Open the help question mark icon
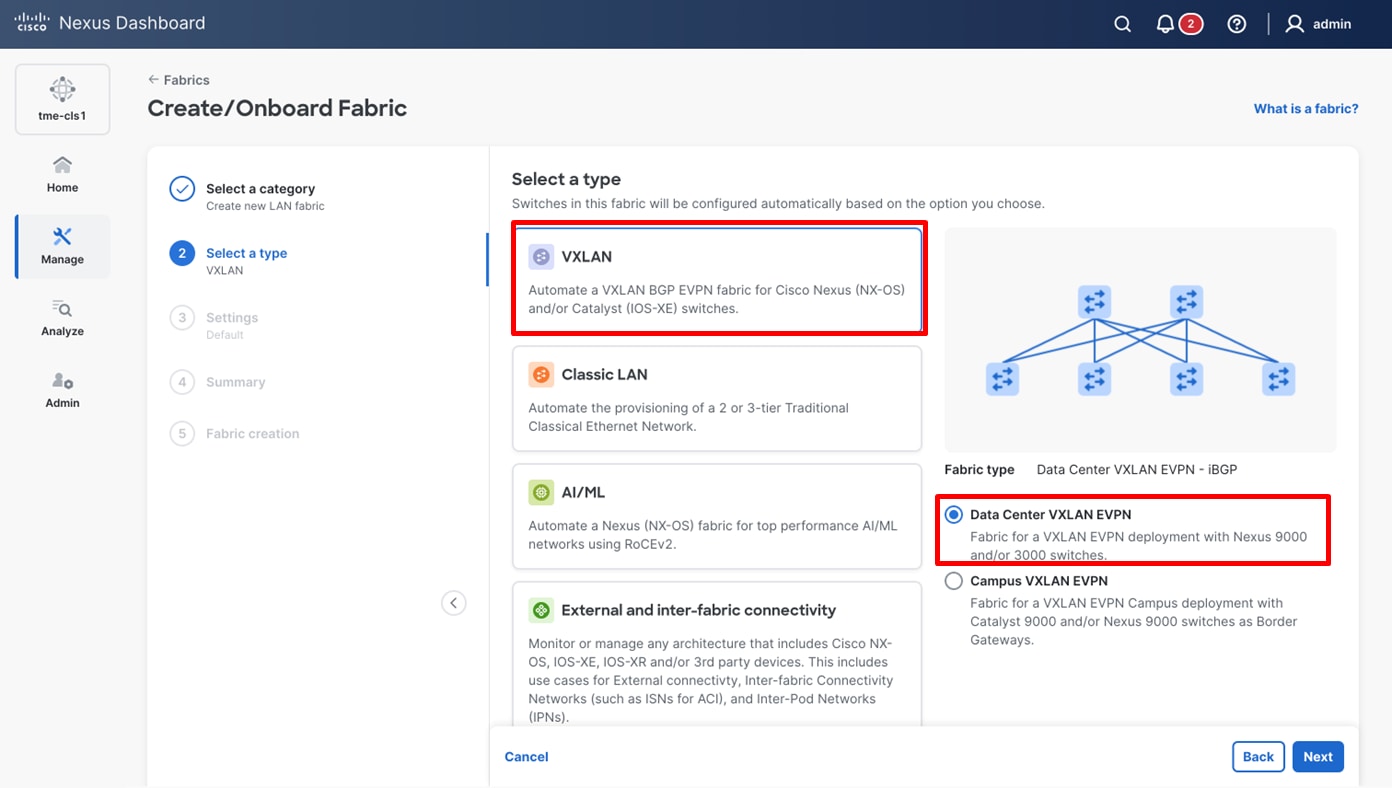 [1237, 24]
